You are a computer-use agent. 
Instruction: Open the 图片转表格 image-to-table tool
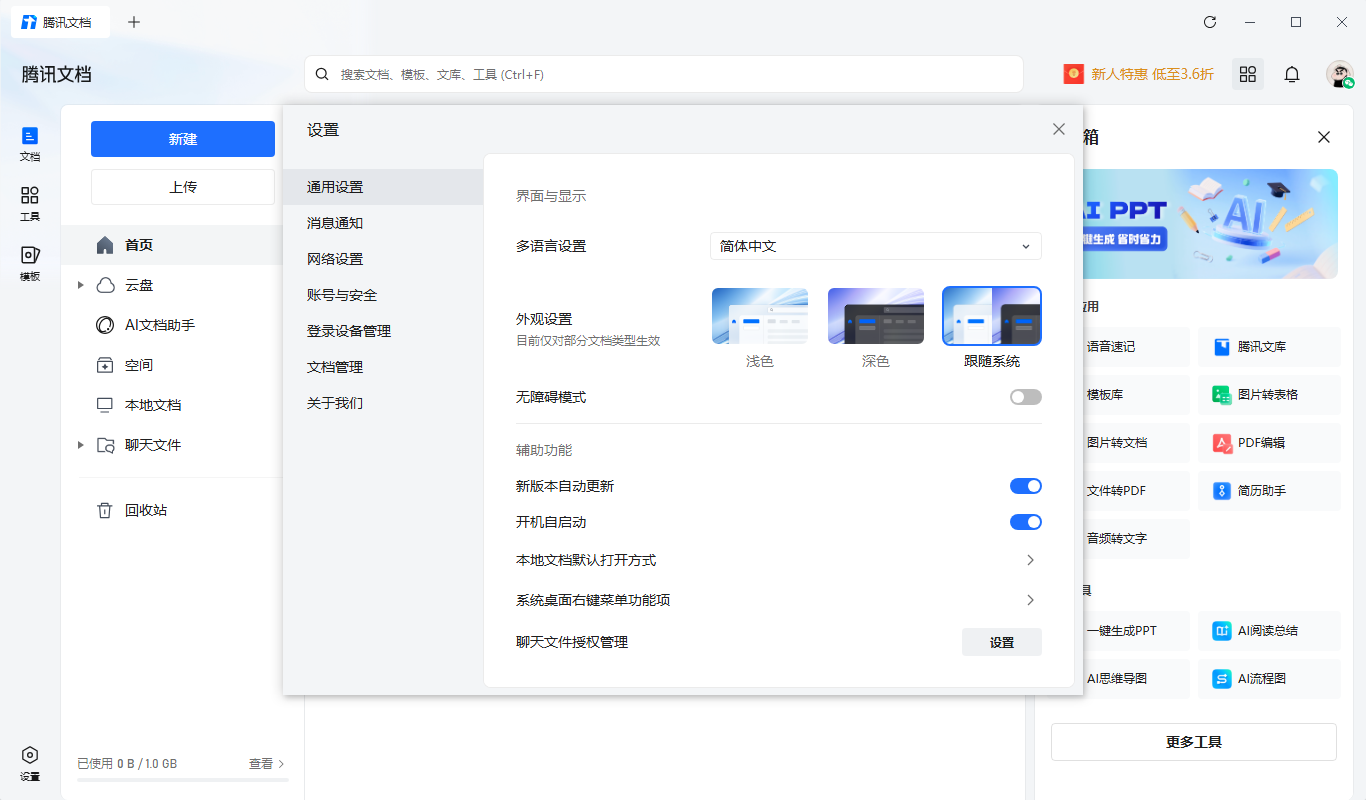1268,394
